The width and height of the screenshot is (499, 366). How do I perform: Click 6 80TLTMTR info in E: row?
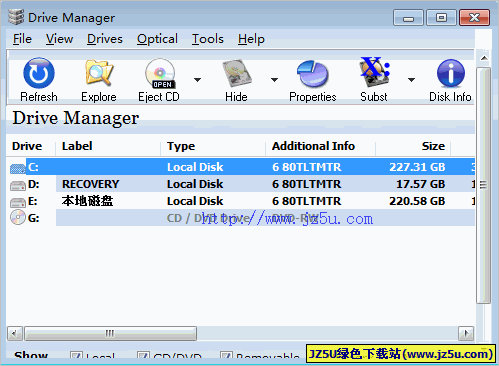[x=307, y=201]
